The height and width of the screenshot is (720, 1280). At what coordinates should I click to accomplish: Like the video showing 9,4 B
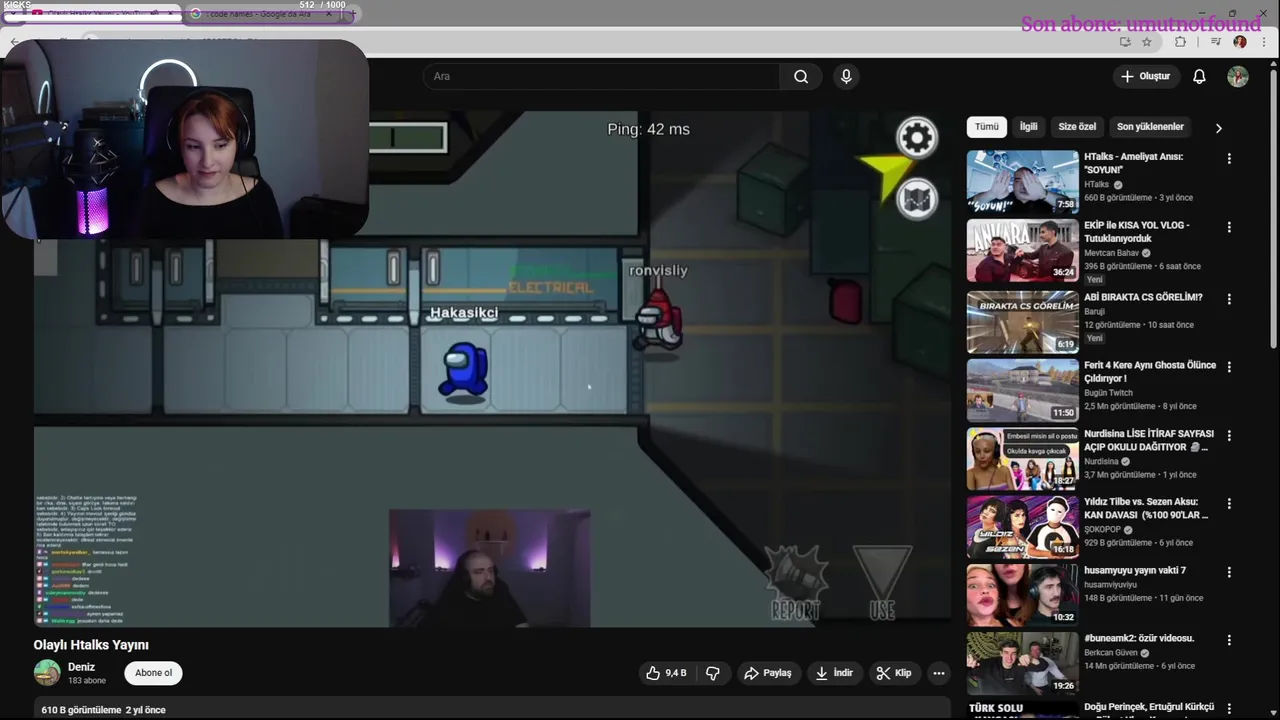coord(666,673)
